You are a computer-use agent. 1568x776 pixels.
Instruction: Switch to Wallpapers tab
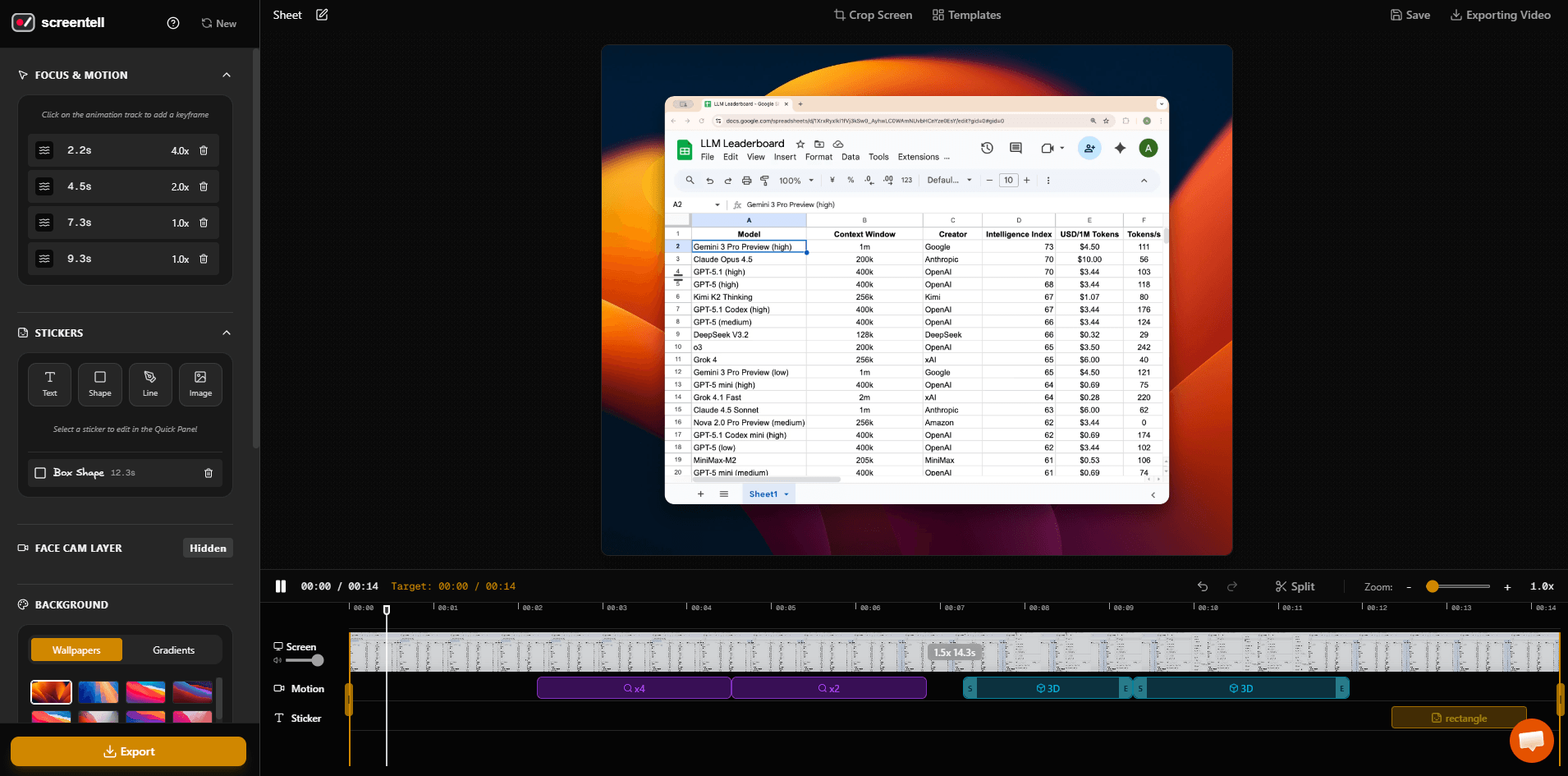pos(76,650)
